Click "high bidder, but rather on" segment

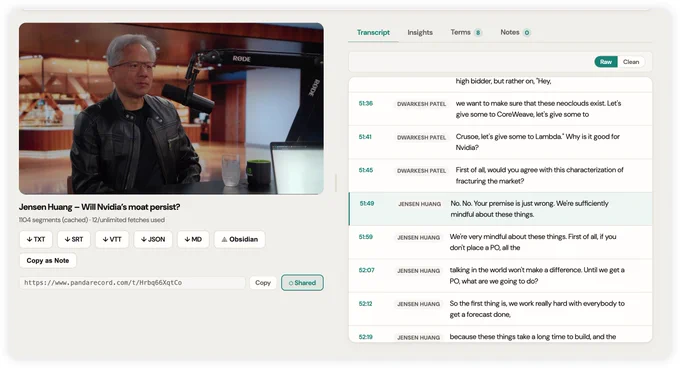tap(503, 81)
